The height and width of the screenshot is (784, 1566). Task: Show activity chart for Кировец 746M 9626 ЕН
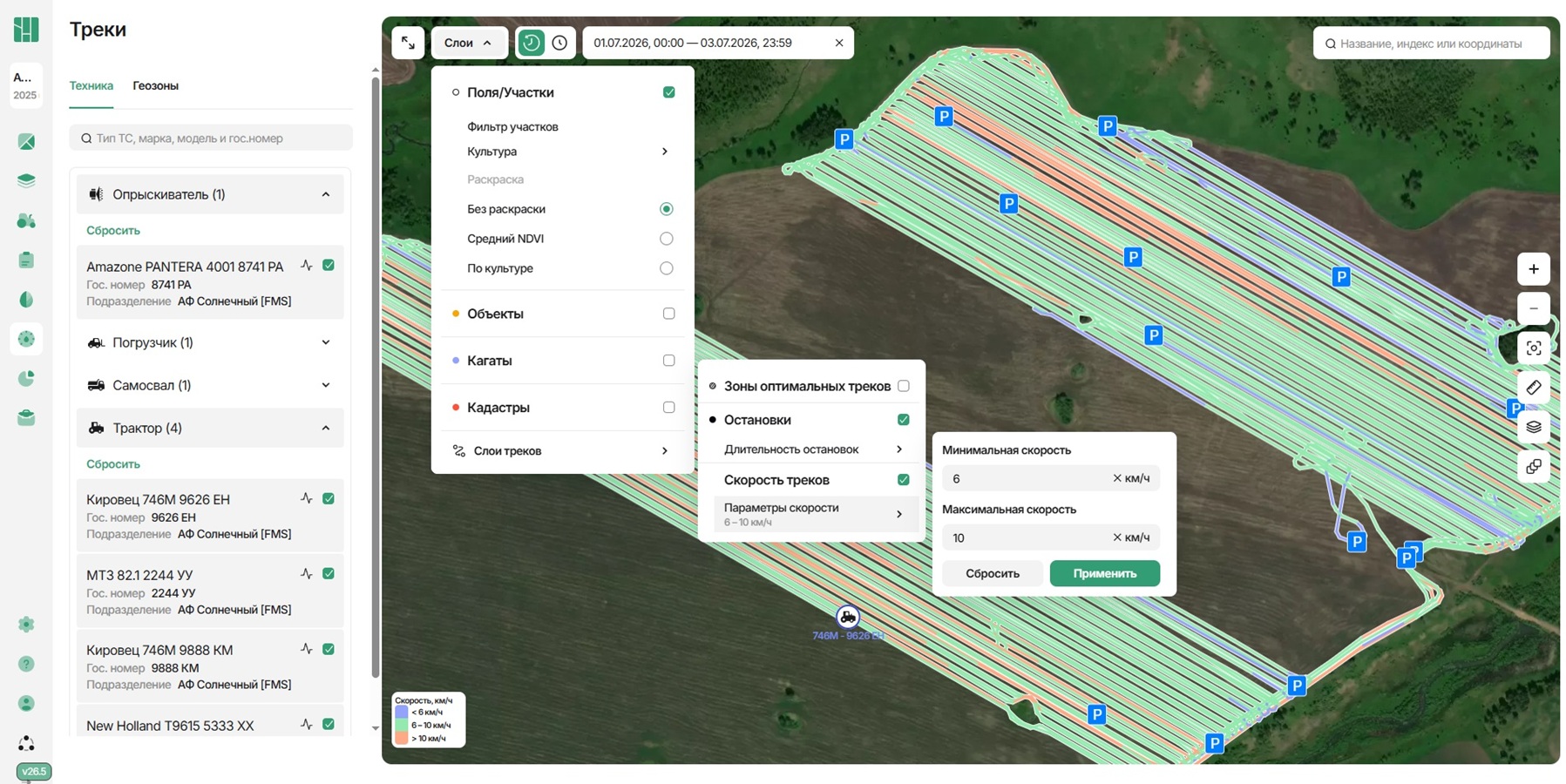click(307, 499)
